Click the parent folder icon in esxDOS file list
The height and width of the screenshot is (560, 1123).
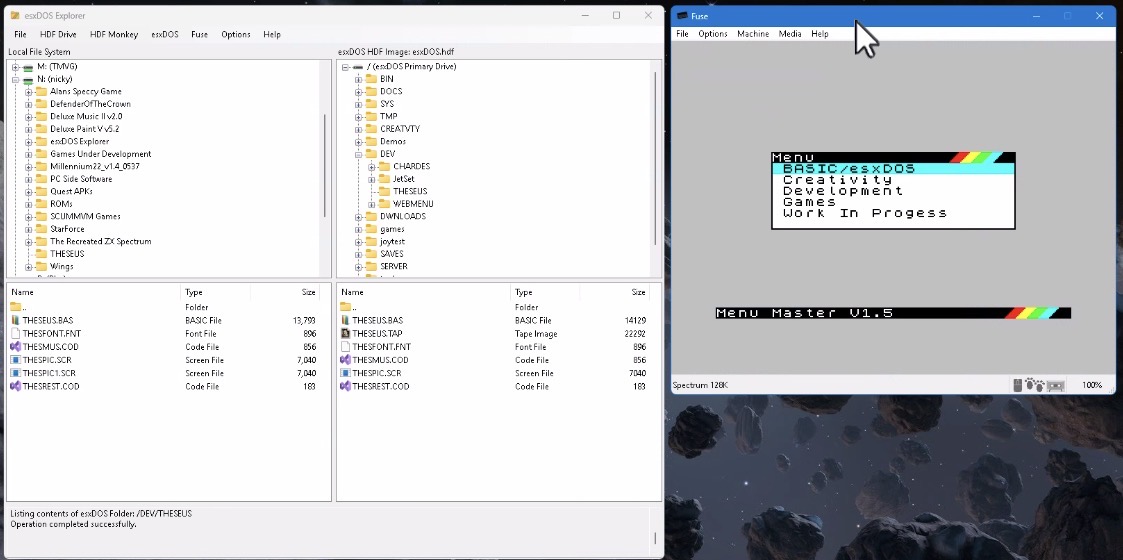[x=345, y=307]
